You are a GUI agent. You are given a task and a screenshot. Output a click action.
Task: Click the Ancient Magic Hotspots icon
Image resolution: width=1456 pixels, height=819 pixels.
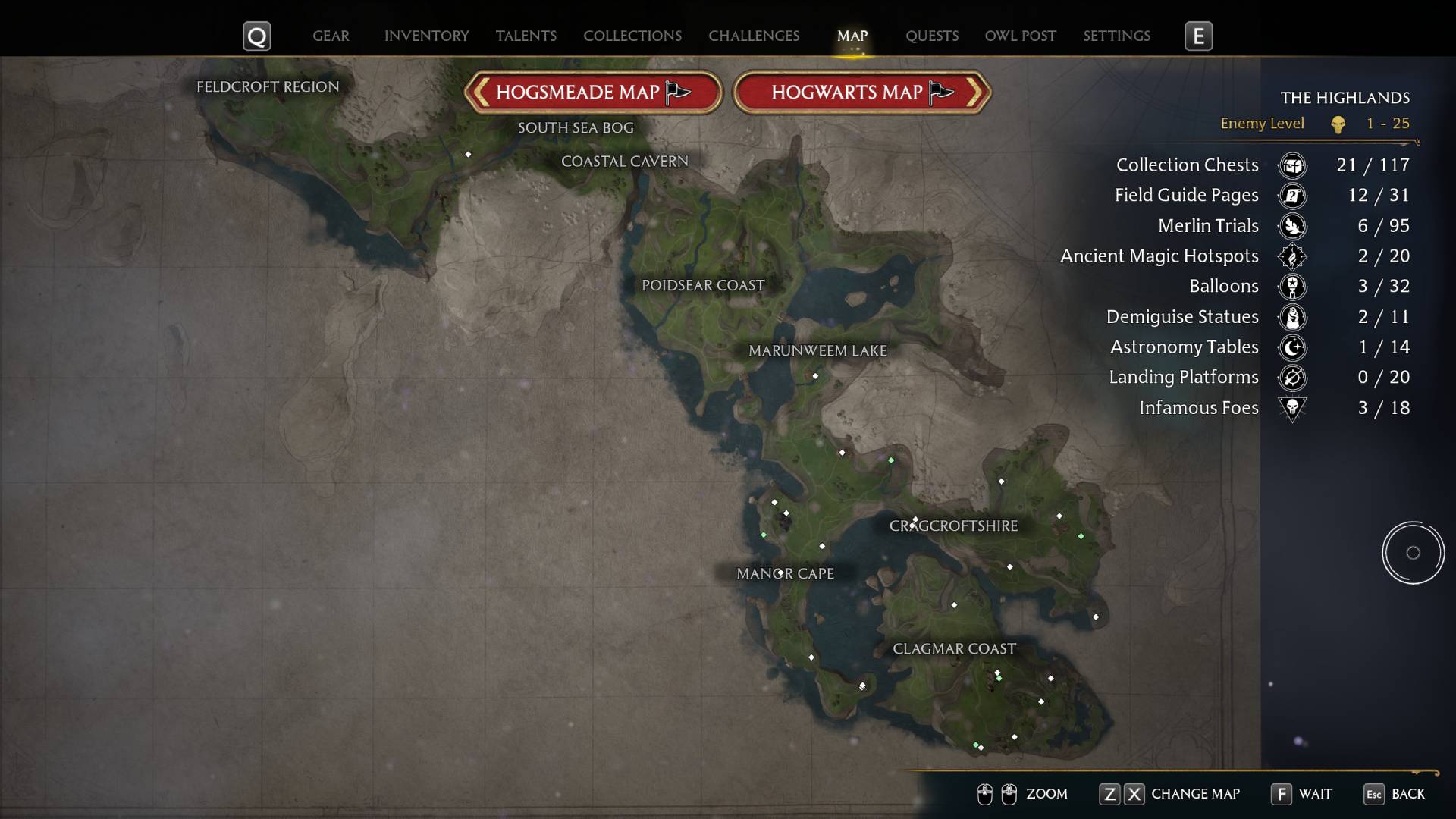[x=1292, y=256]
